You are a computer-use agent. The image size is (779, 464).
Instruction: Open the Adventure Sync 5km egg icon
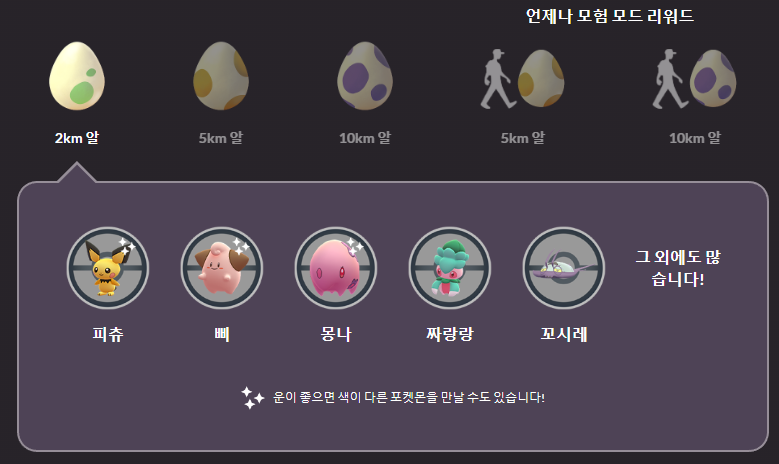tap(523, 79)
